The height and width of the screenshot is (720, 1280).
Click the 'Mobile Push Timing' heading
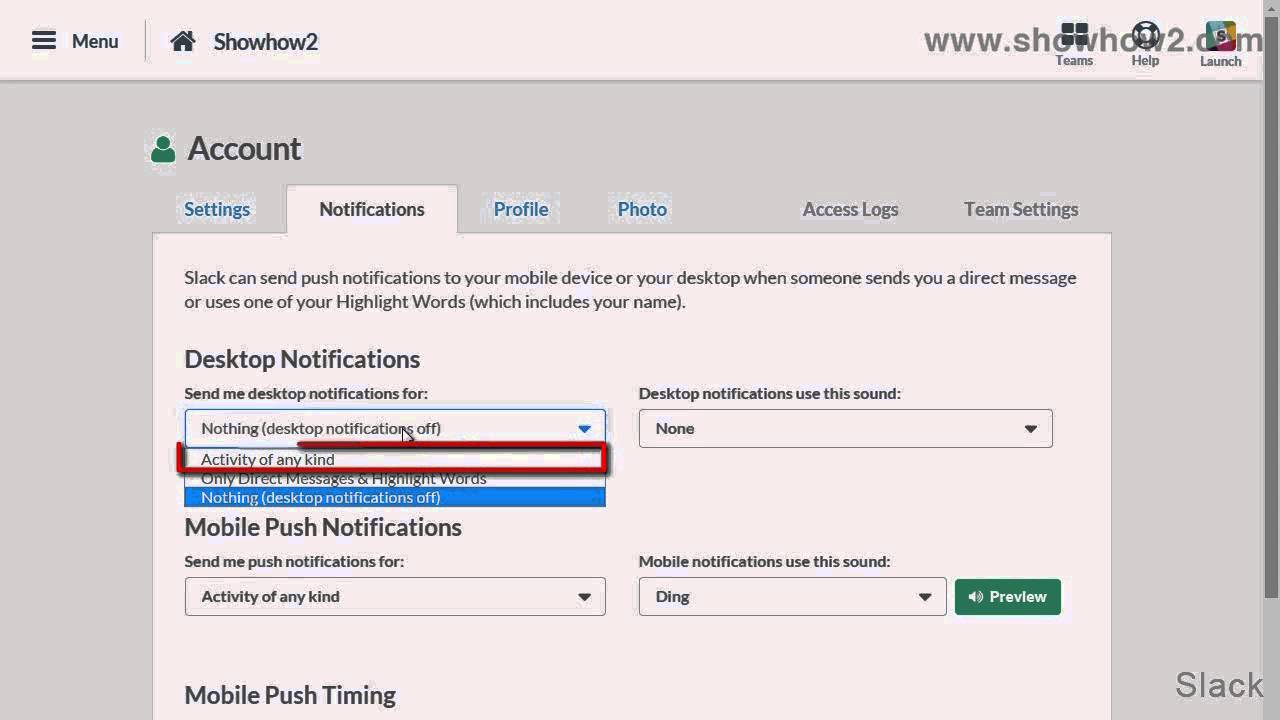click(290, 695)
